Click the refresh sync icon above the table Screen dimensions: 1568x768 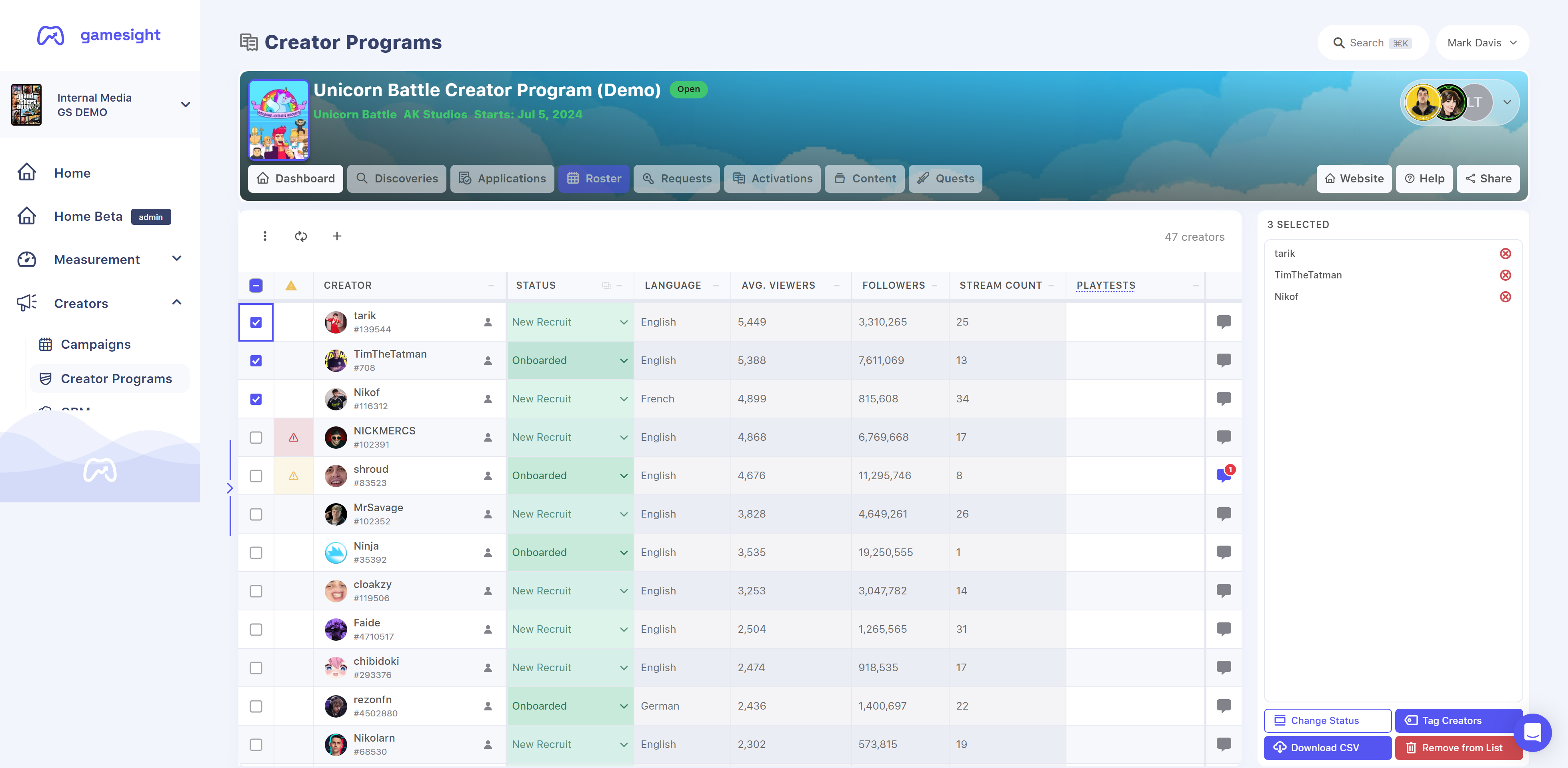(x=301, y=236)
